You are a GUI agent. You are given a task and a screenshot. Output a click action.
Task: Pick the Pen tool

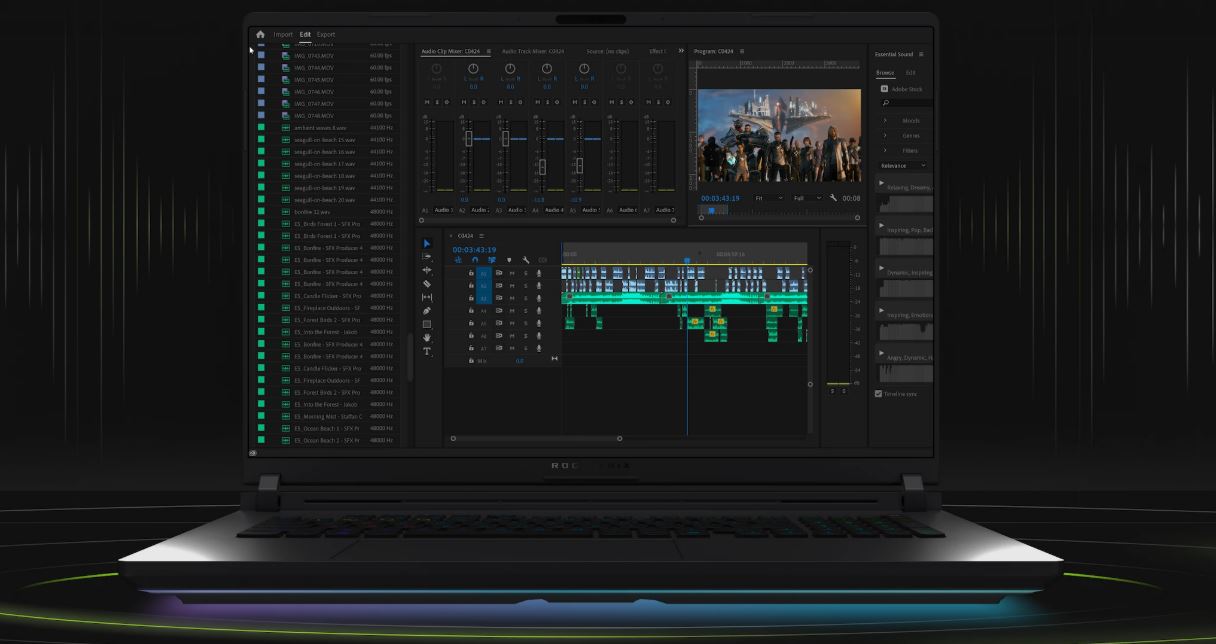427,311
